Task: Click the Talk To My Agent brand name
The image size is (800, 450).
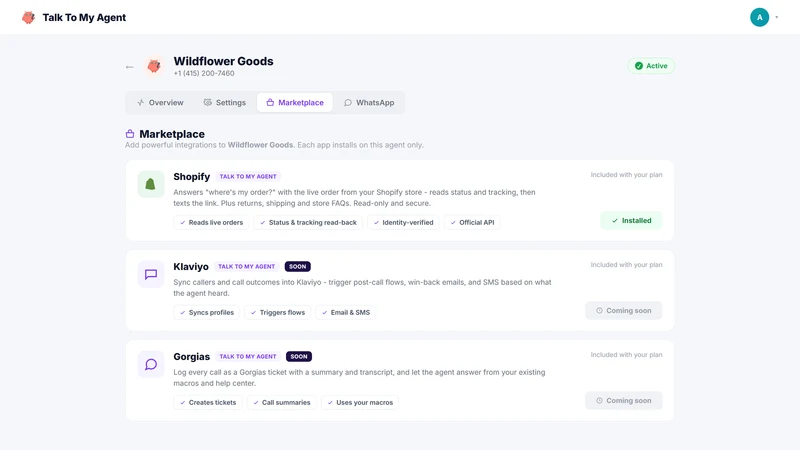Action: click(84, 17)
